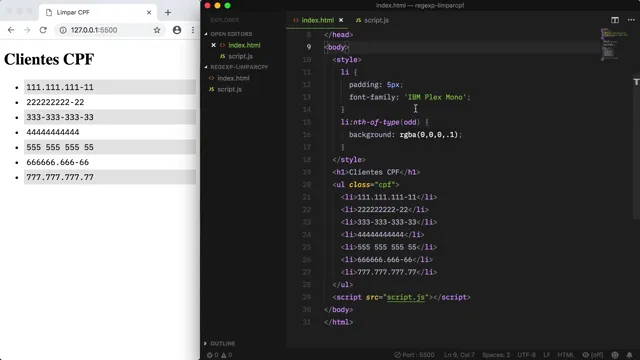The image size is (640, 360).
Task: Split the editor to the right
Action: click(x=615, y=20)
